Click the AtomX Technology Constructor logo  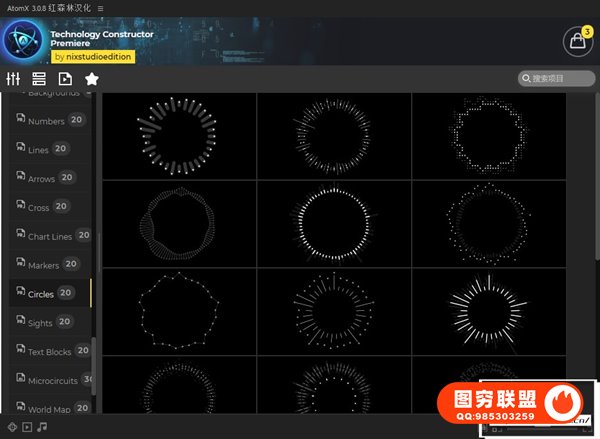pos(23,42)
